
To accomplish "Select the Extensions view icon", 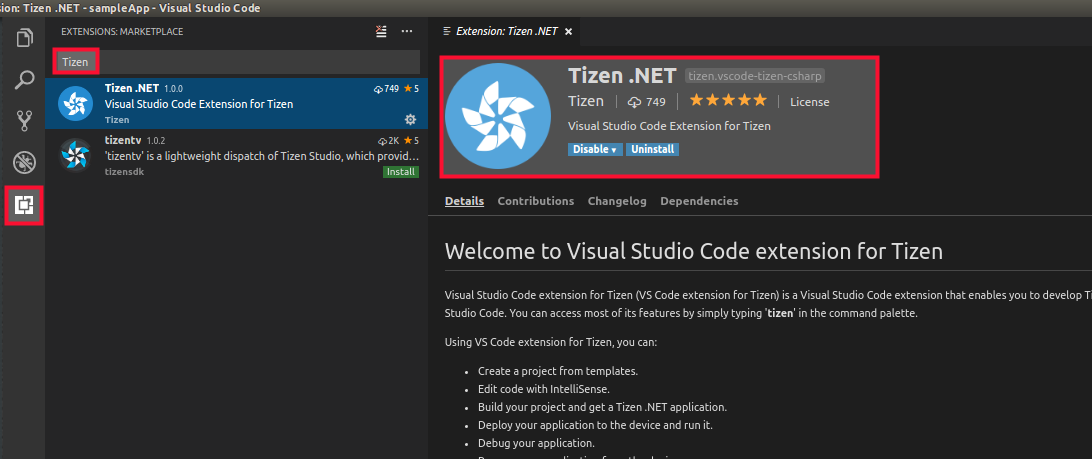I will (24, 206).
